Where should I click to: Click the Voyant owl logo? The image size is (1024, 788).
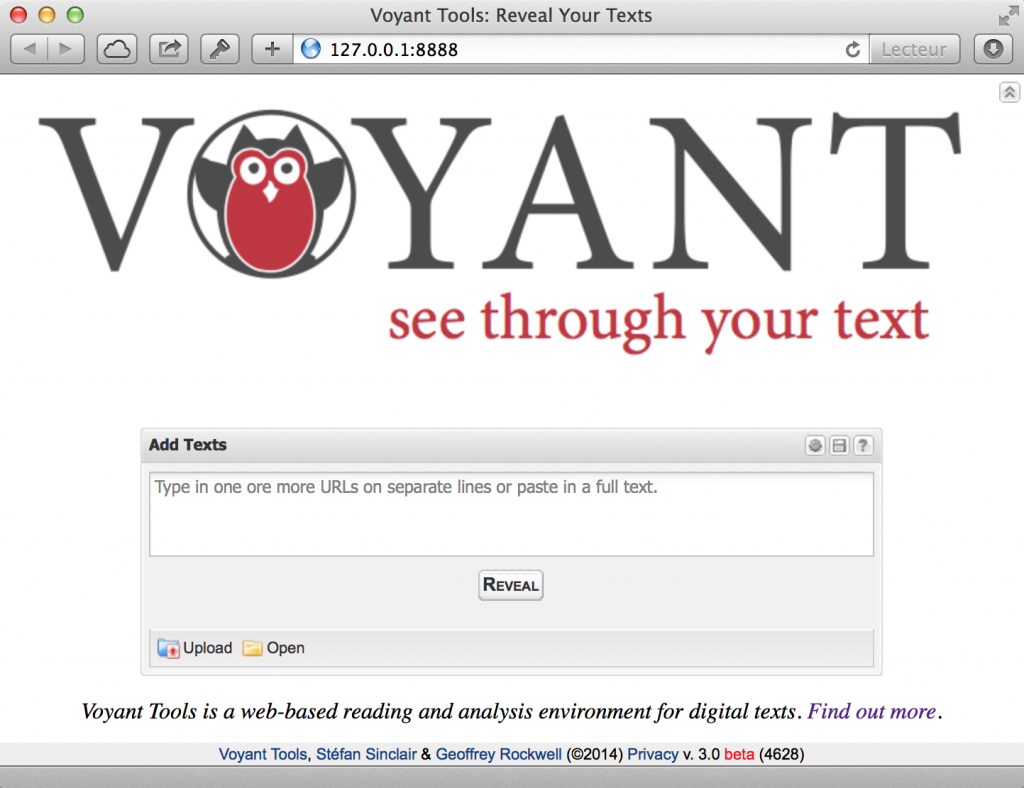point(271,193)
